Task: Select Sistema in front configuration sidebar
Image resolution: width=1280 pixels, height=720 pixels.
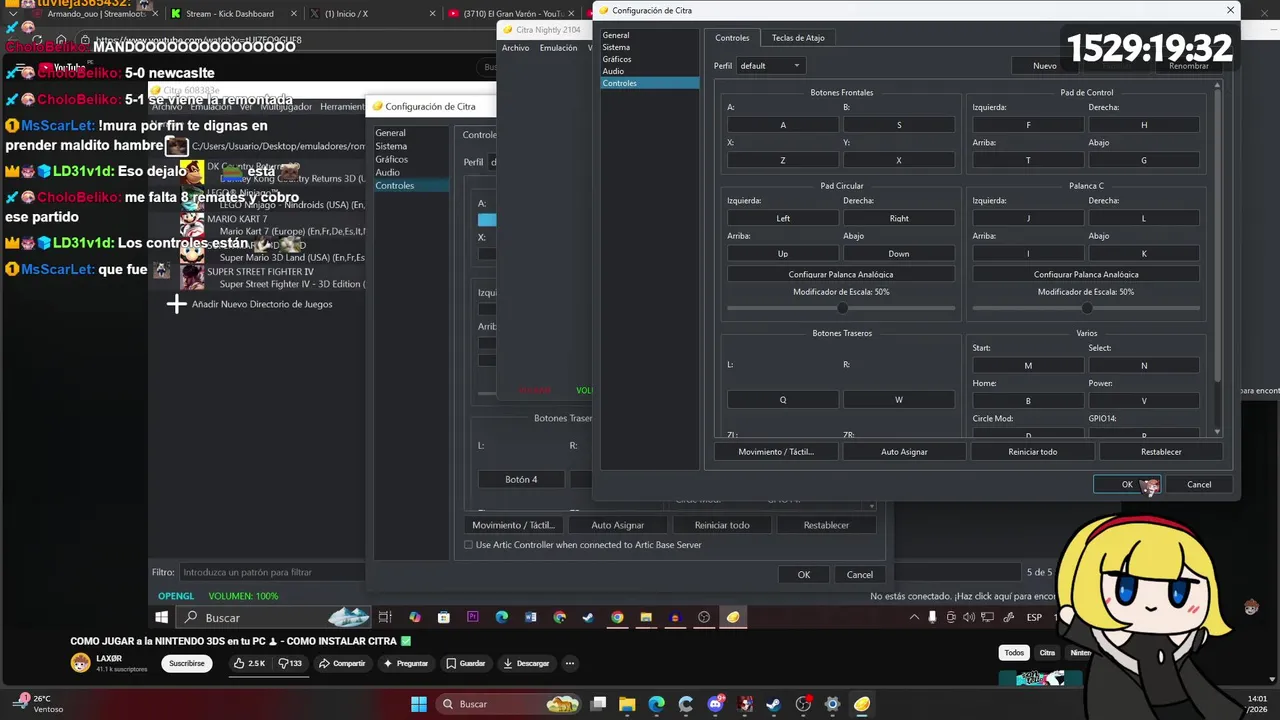Action: (x=616, y=47)
